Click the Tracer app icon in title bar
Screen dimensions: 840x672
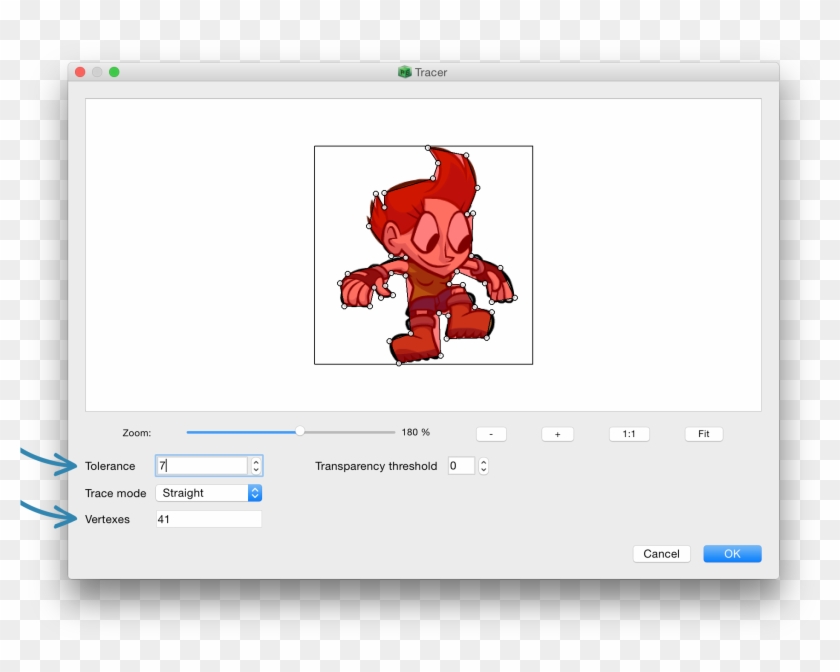point(404,72)
